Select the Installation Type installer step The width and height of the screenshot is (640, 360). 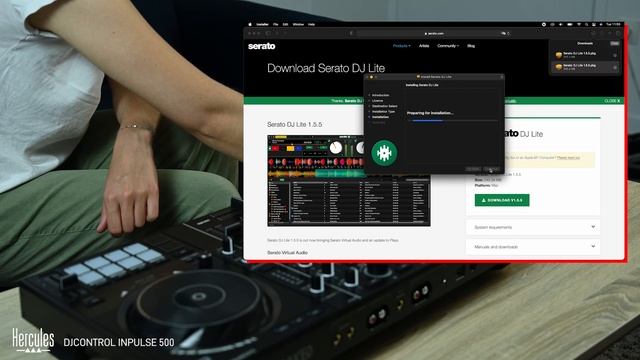(383, 111)
